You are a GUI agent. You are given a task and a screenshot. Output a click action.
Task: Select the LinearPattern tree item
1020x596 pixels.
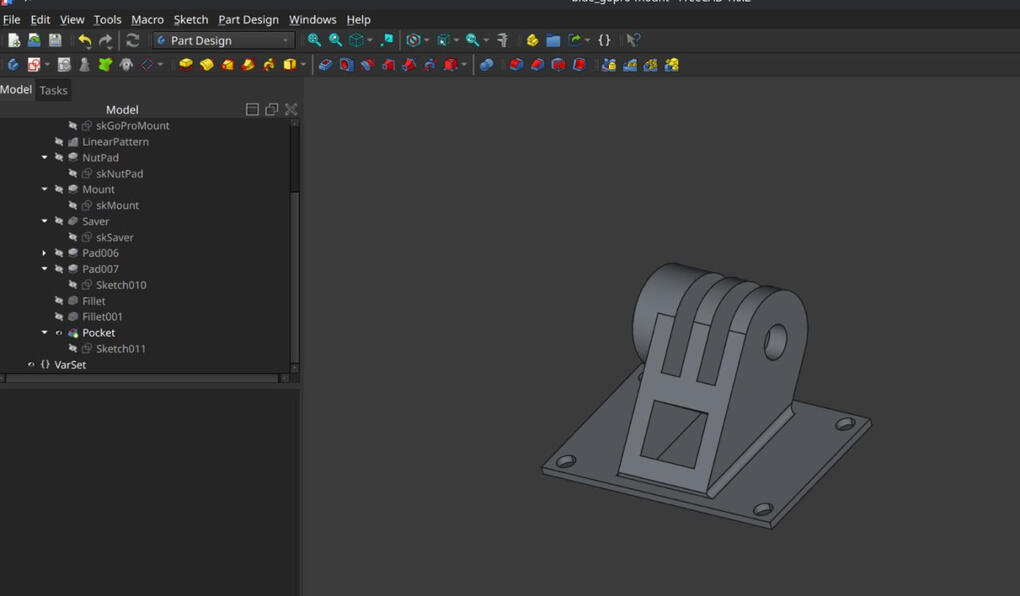pyautogui.click(x=115, y=142)
